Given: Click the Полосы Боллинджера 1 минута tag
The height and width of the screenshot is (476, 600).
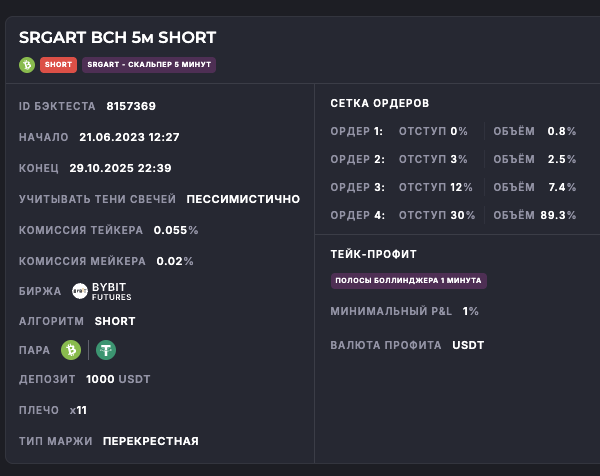Looking at the screenshot, I should 409,281.
